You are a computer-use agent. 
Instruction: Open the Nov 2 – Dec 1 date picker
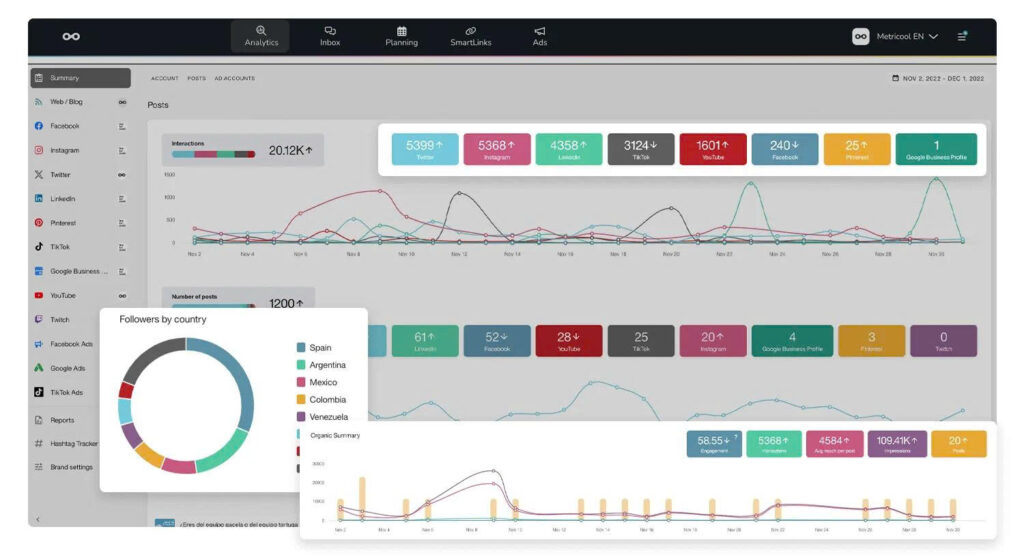[x=938, y=78]
